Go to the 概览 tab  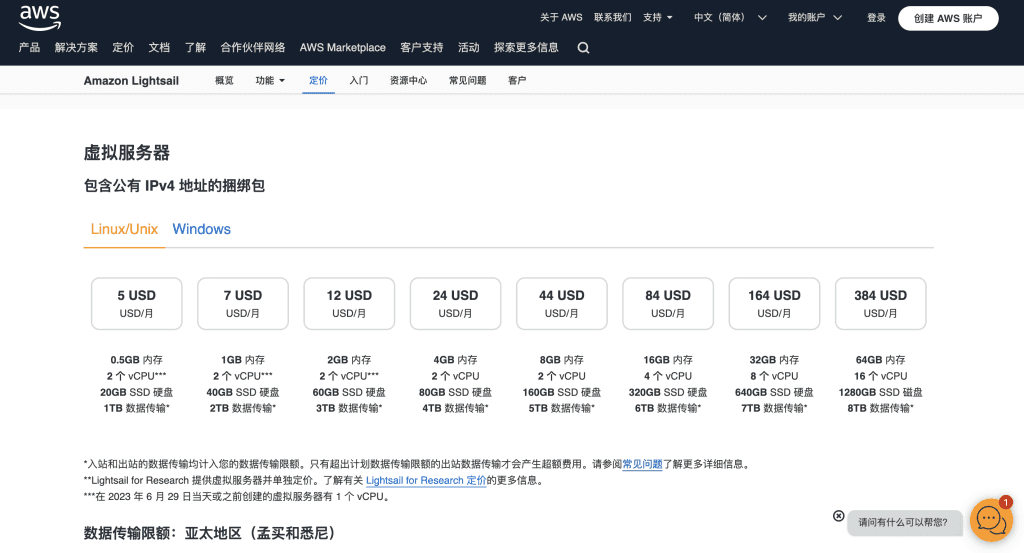point(224,80)
